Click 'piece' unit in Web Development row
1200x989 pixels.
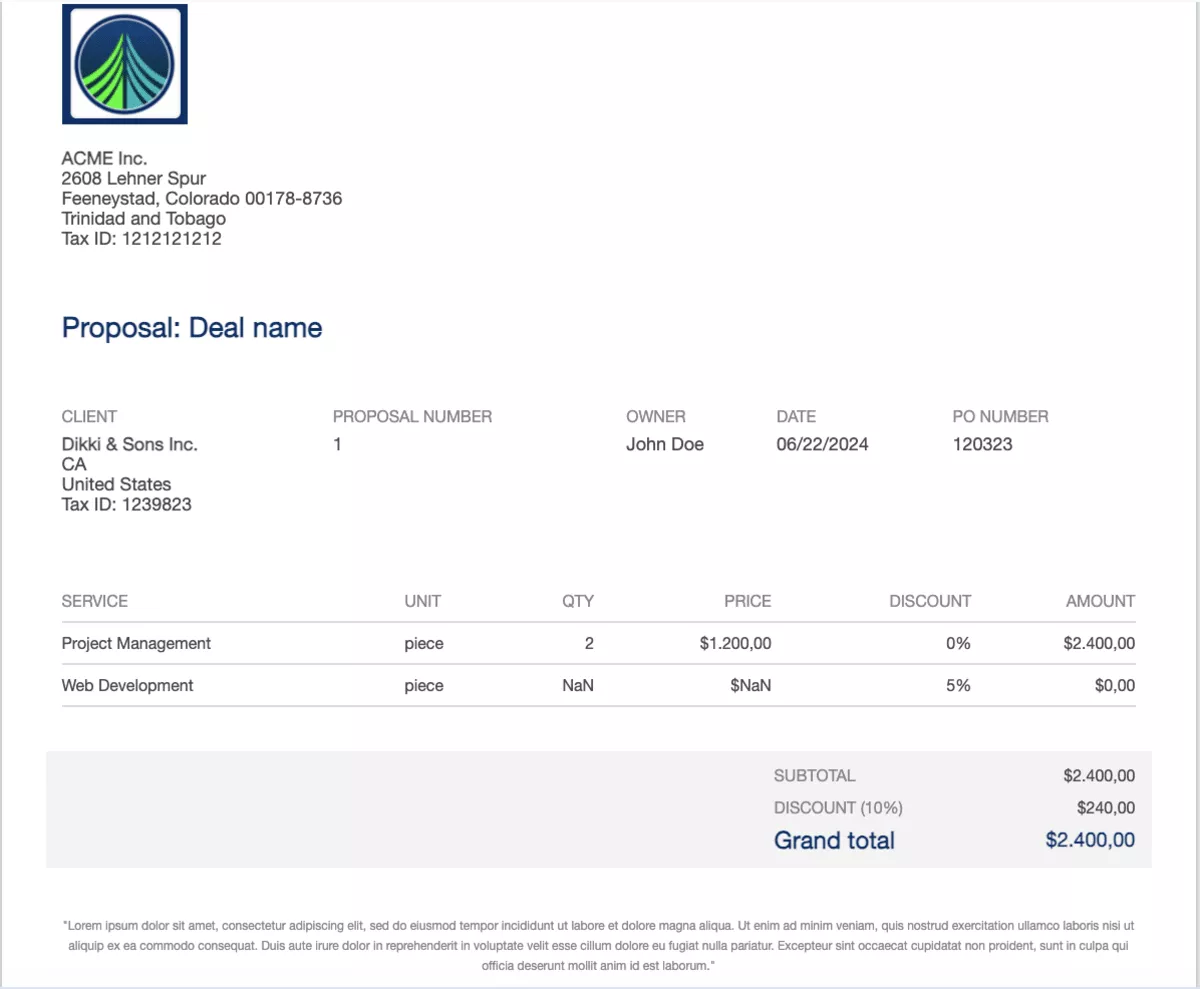[x=424, y=685]
